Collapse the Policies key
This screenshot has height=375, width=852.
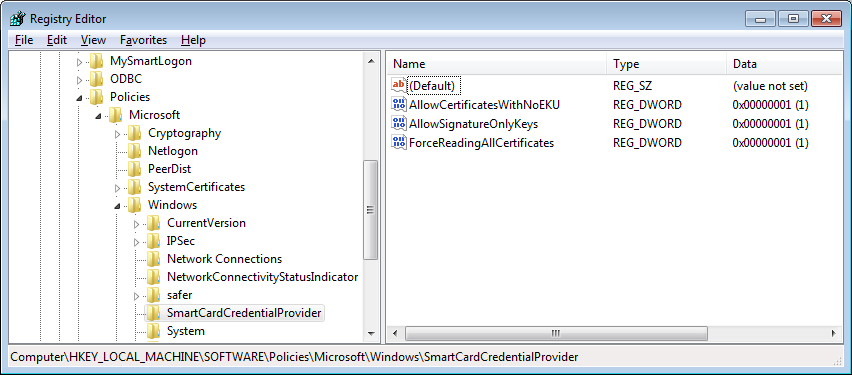(79, 98)
